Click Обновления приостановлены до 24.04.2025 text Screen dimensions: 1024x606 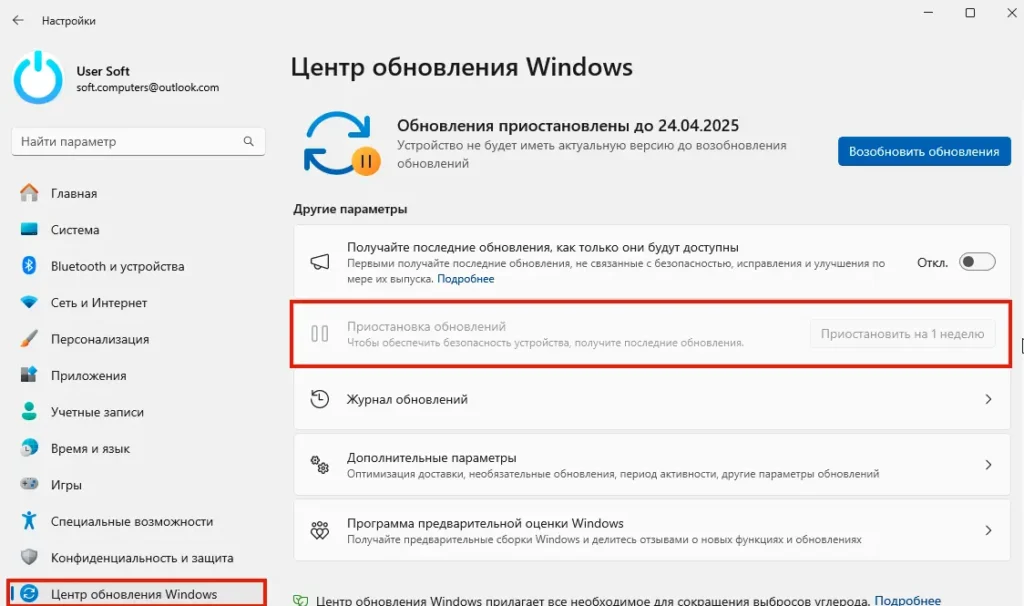568,125
